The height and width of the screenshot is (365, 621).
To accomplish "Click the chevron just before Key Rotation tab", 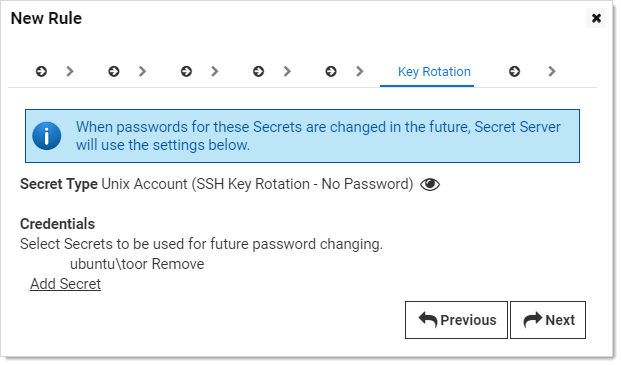I will tap(360, 72).
